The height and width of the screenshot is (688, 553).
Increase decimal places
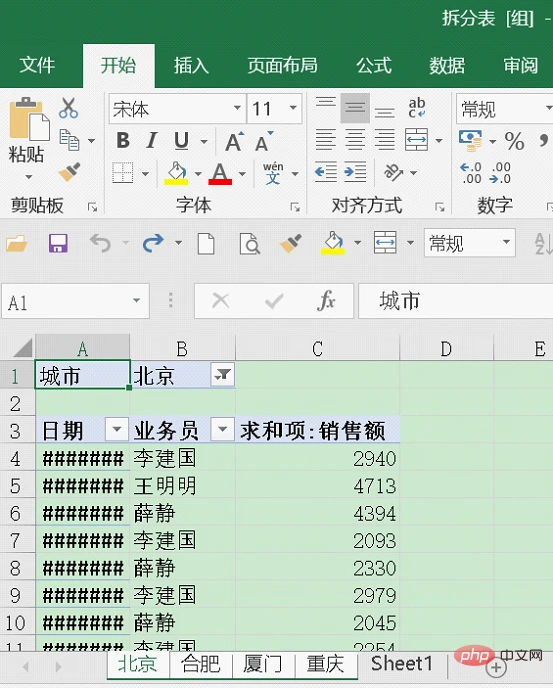click(471, 173)
